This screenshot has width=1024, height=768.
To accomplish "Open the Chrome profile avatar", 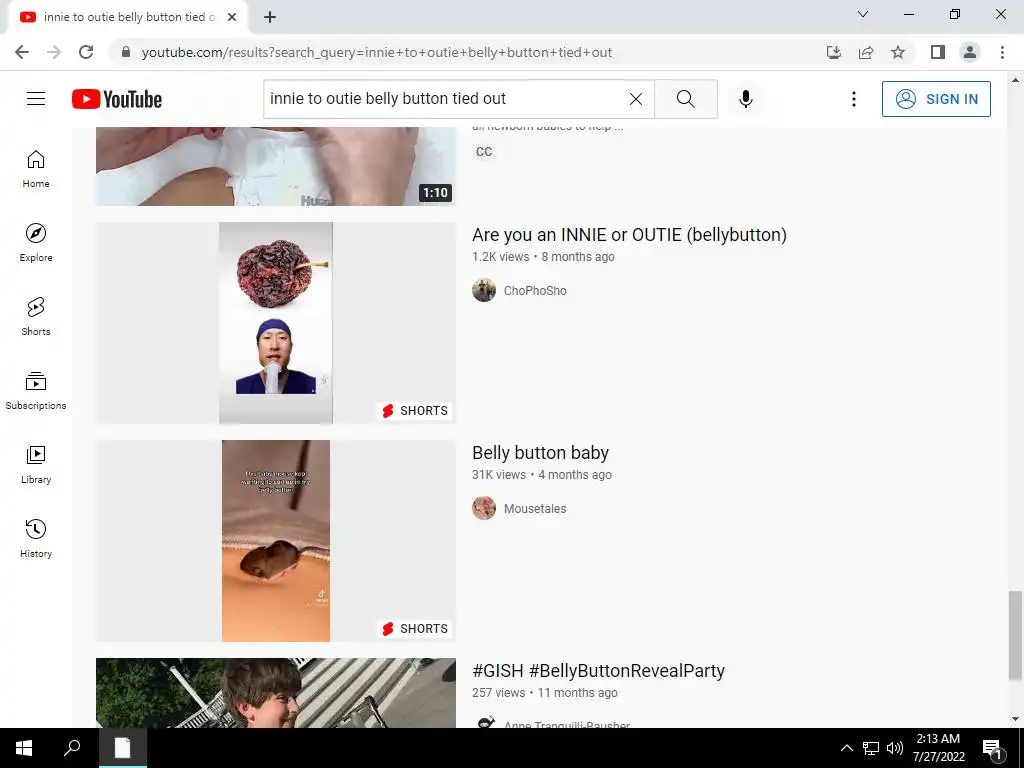I will pos(970,52).
